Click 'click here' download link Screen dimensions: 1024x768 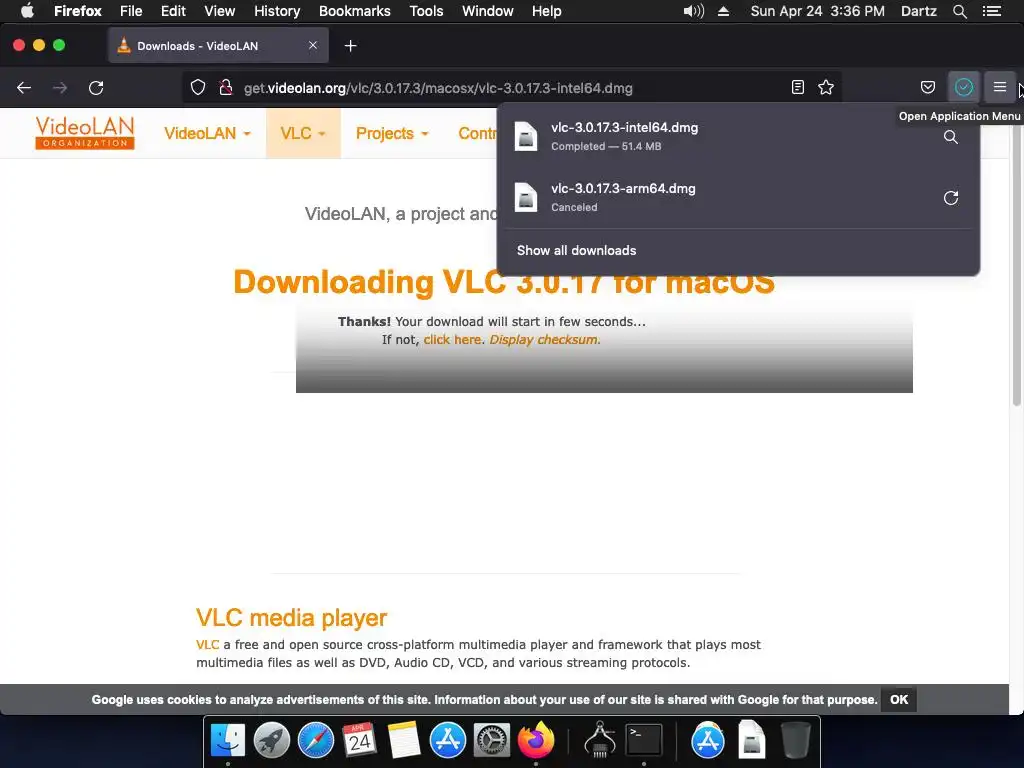pos(452,340)
